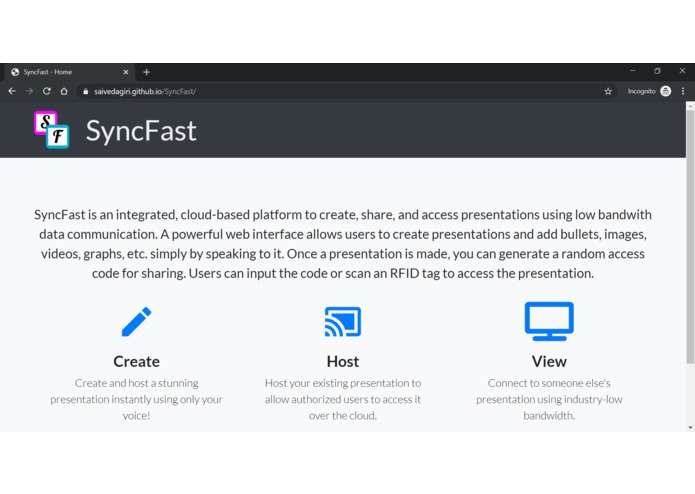This screenshot has height=494, width=695.
Task: Click the browser forward arrow
Action: (x=29, y=91)
